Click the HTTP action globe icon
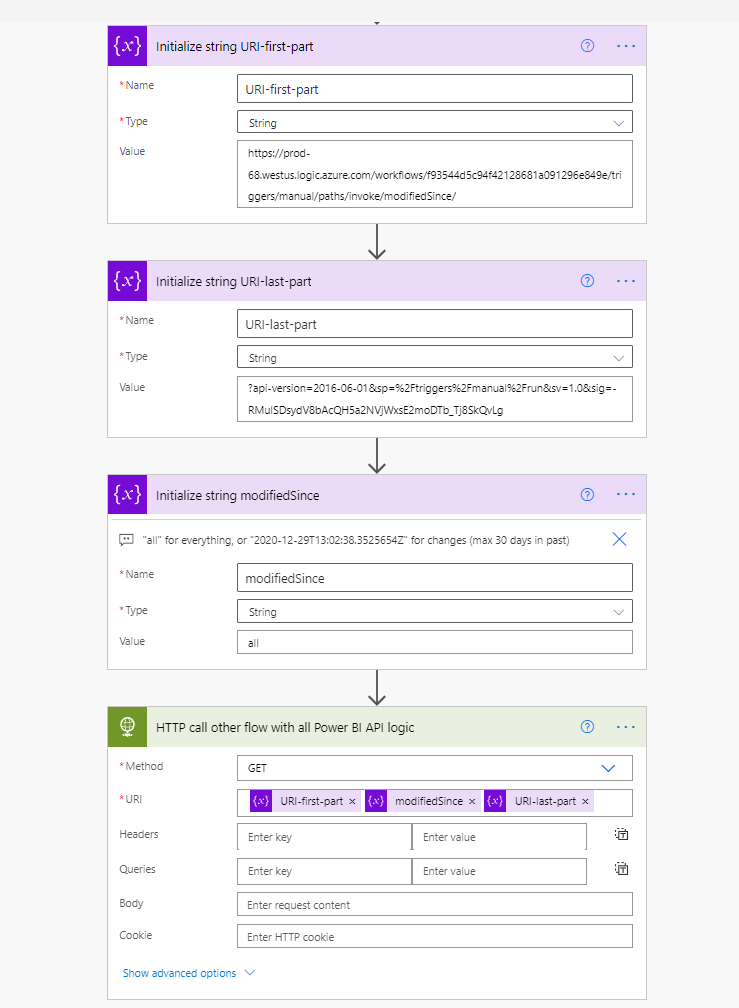 point(127,727)
